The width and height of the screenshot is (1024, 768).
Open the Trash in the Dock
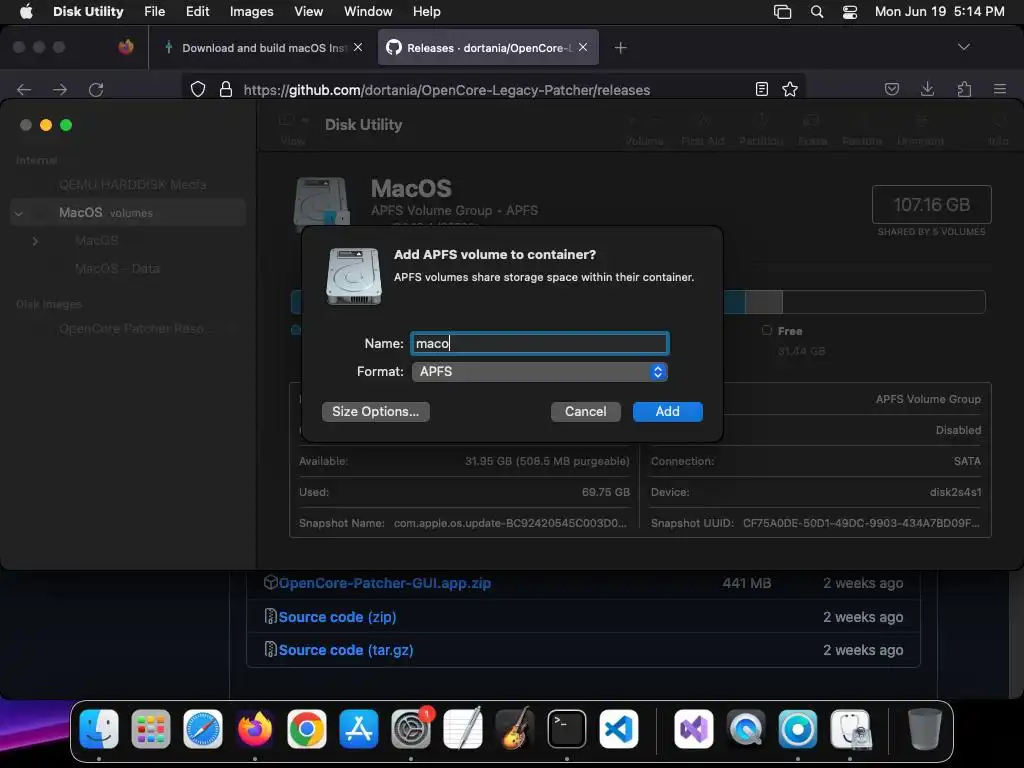click(925, 728)
